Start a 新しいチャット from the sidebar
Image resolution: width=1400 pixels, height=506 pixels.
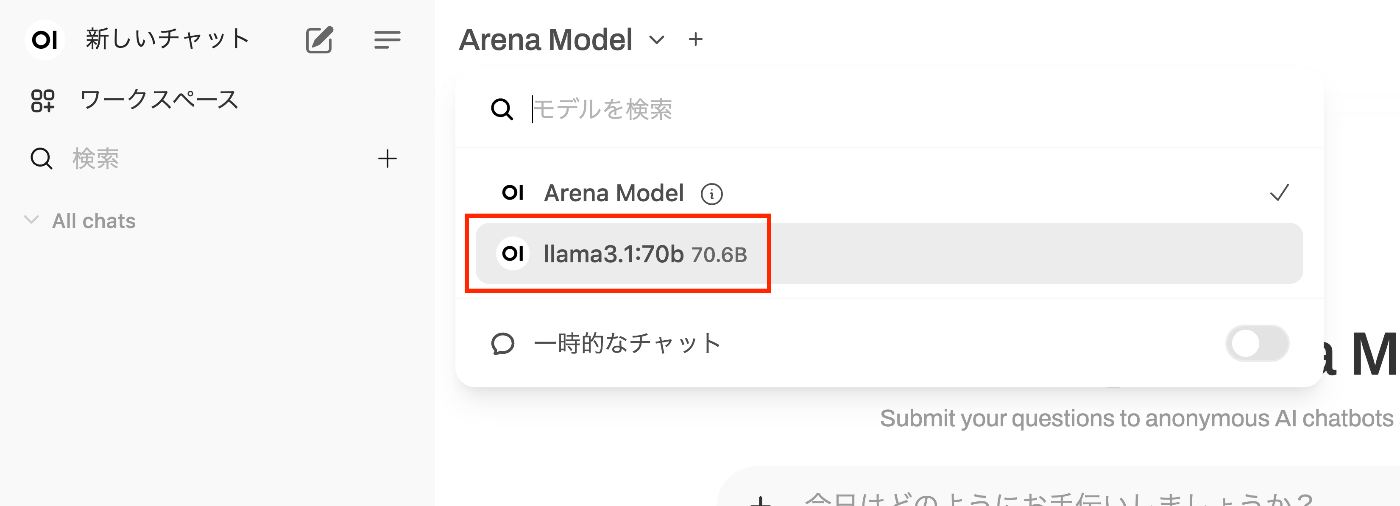(x=167, y=40)
